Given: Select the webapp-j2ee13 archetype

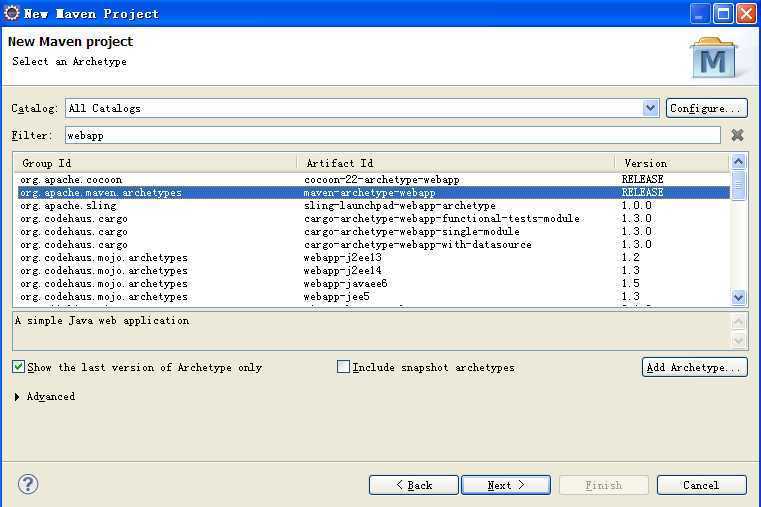Looking at the screenshot, I should [x=373, y=258].
